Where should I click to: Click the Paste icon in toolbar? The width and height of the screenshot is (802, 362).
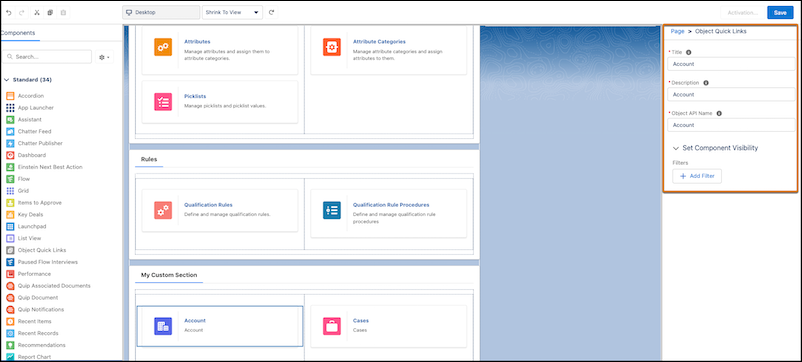[x=63, y=12]
